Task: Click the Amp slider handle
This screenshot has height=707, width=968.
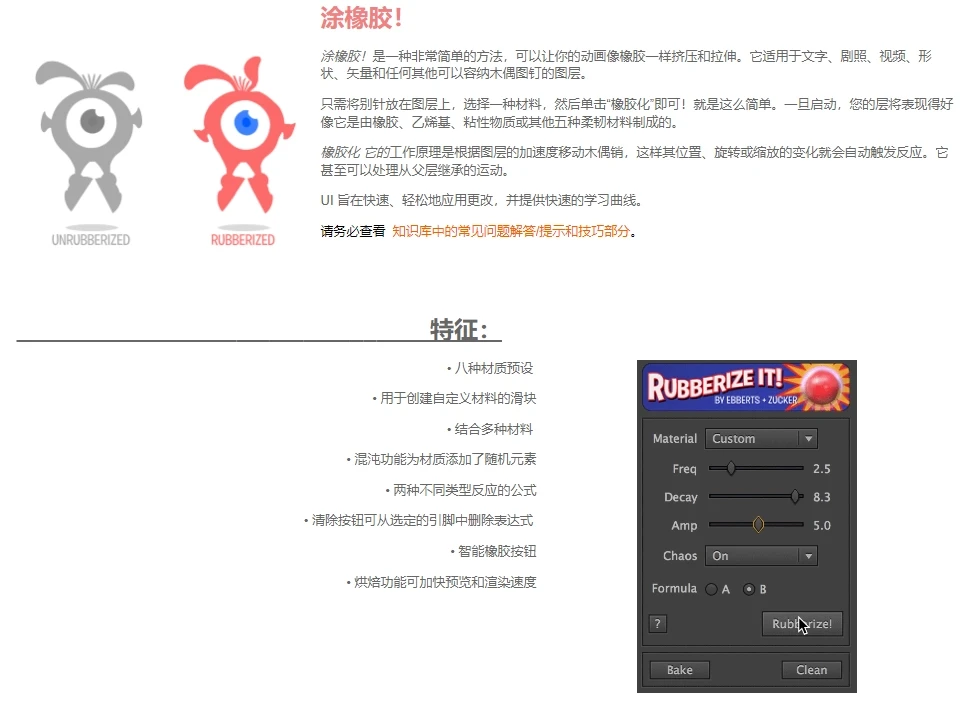Action: pyautogui.click(x=758, y=524)
